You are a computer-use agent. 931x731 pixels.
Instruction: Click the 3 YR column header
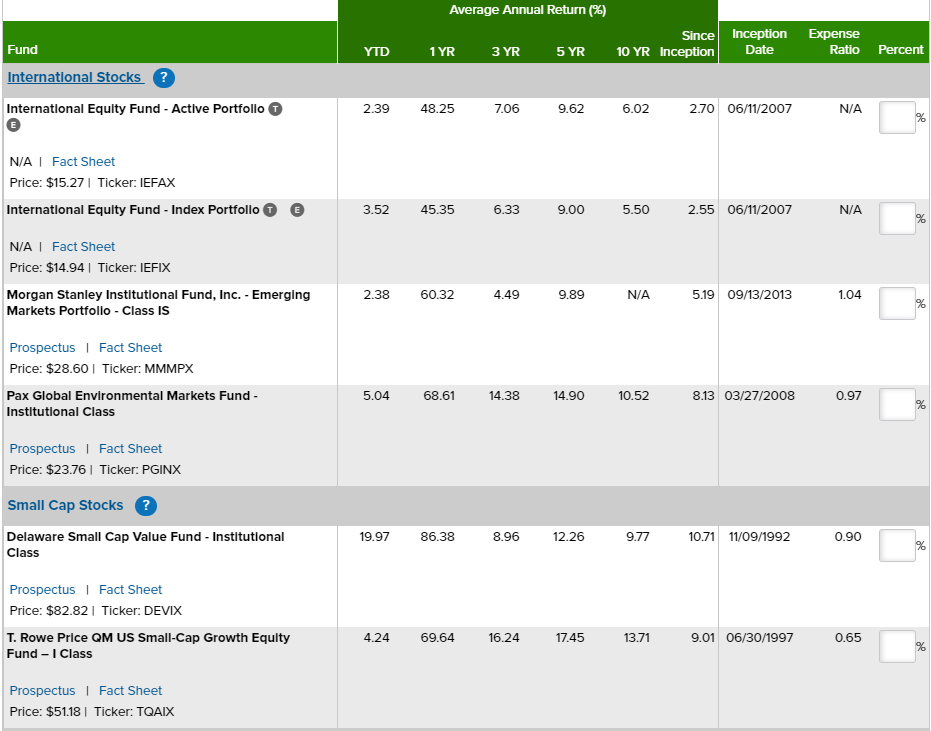click(x=506, y=52)
